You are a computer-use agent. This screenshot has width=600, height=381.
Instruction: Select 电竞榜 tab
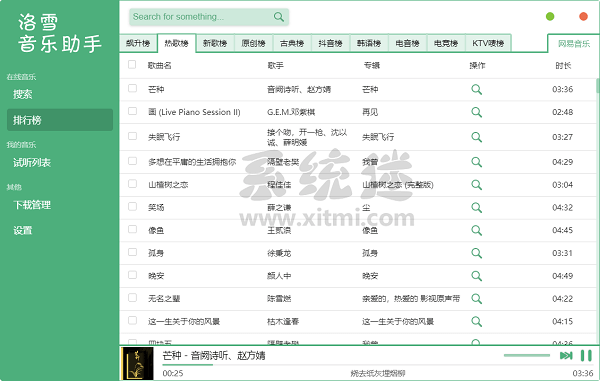(446, 43)
